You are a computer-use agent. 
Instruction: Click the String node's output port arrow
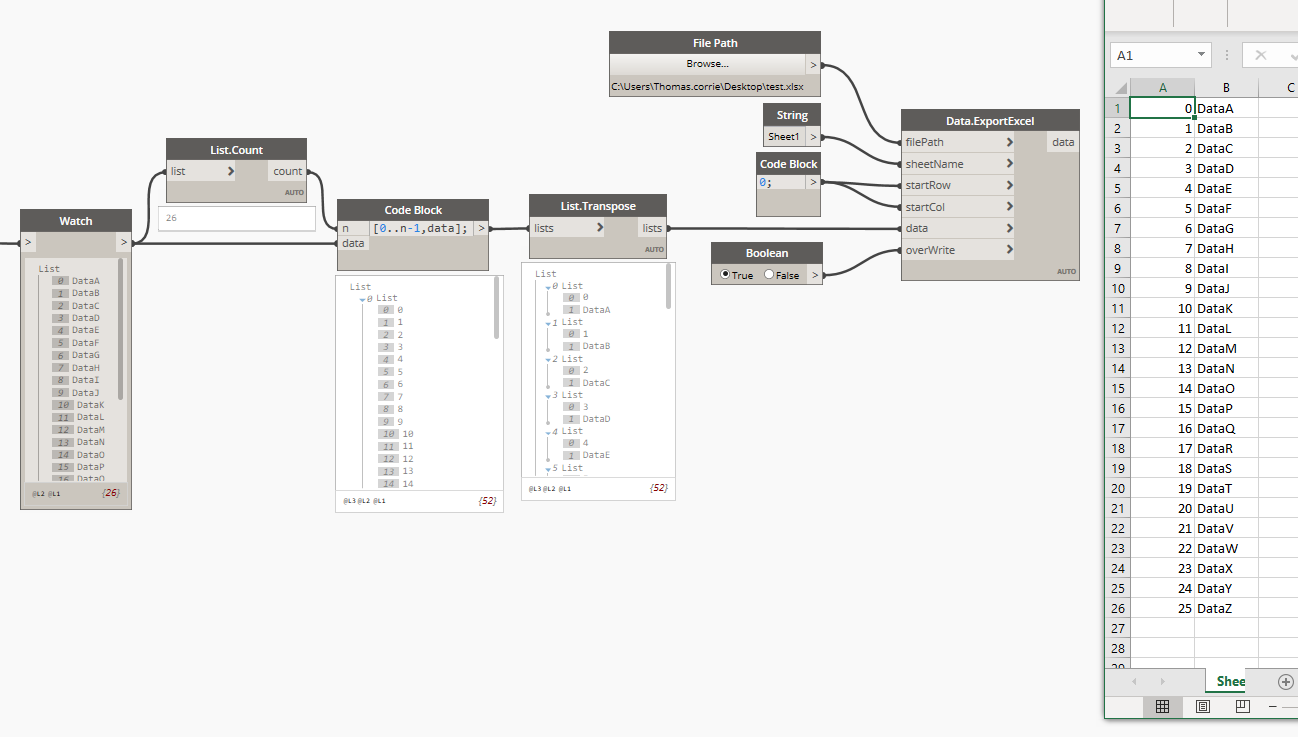tap(813, 137)
